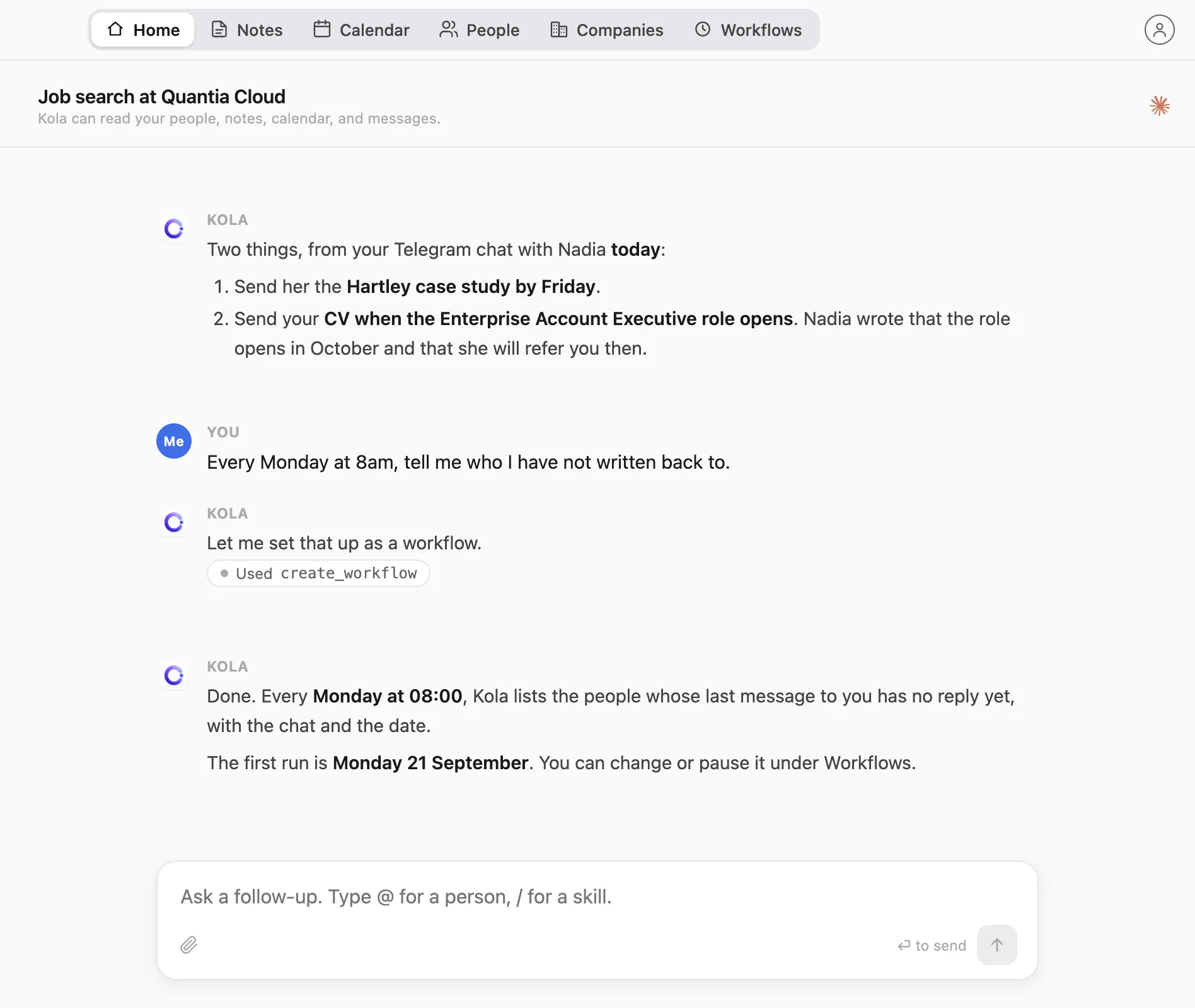Switch to the Notes tab

click(x=246, y=30)
